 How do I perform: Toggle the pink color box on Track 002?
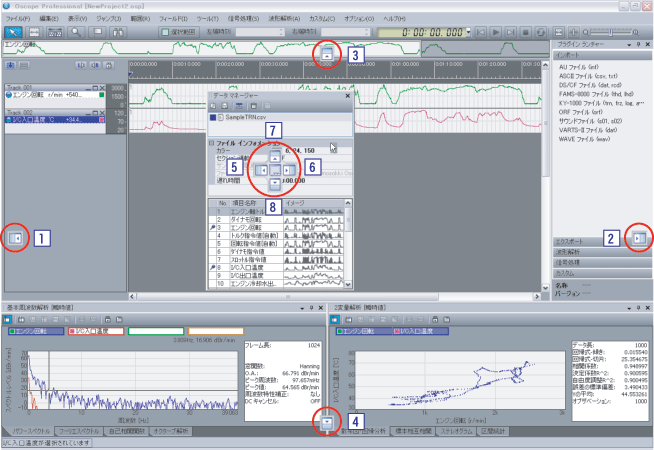[x=101, y=120]
